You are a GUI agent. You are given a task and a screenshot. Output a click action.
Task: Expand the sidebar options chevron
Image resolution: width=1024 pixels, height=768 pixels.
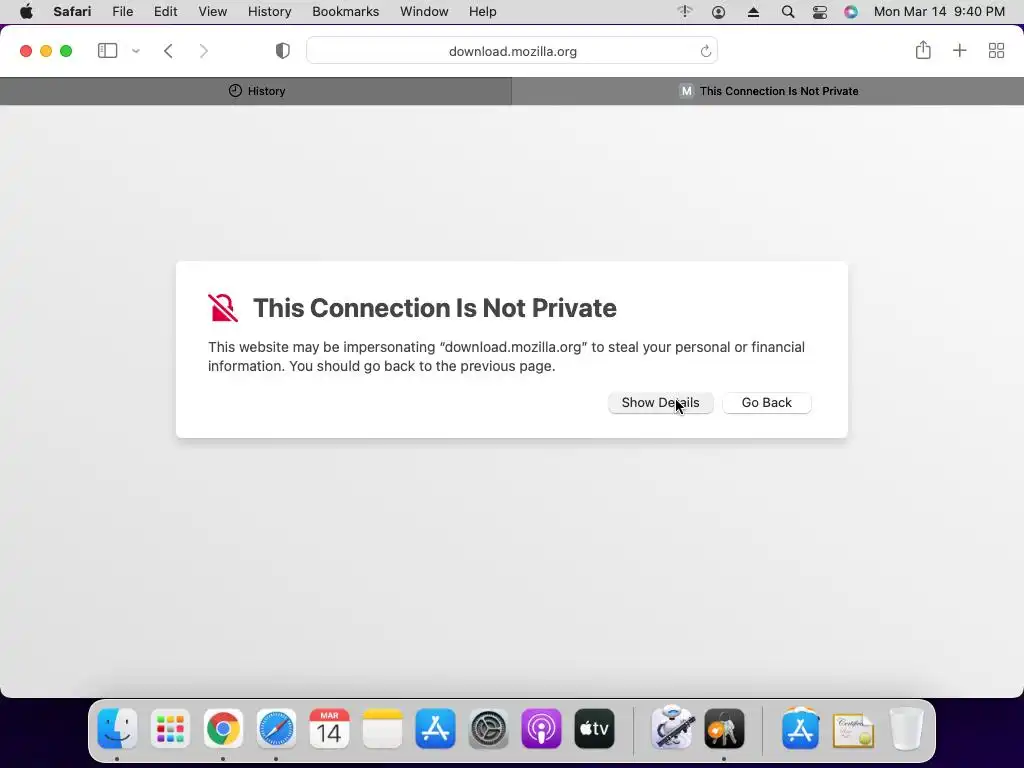coord(136,51)
